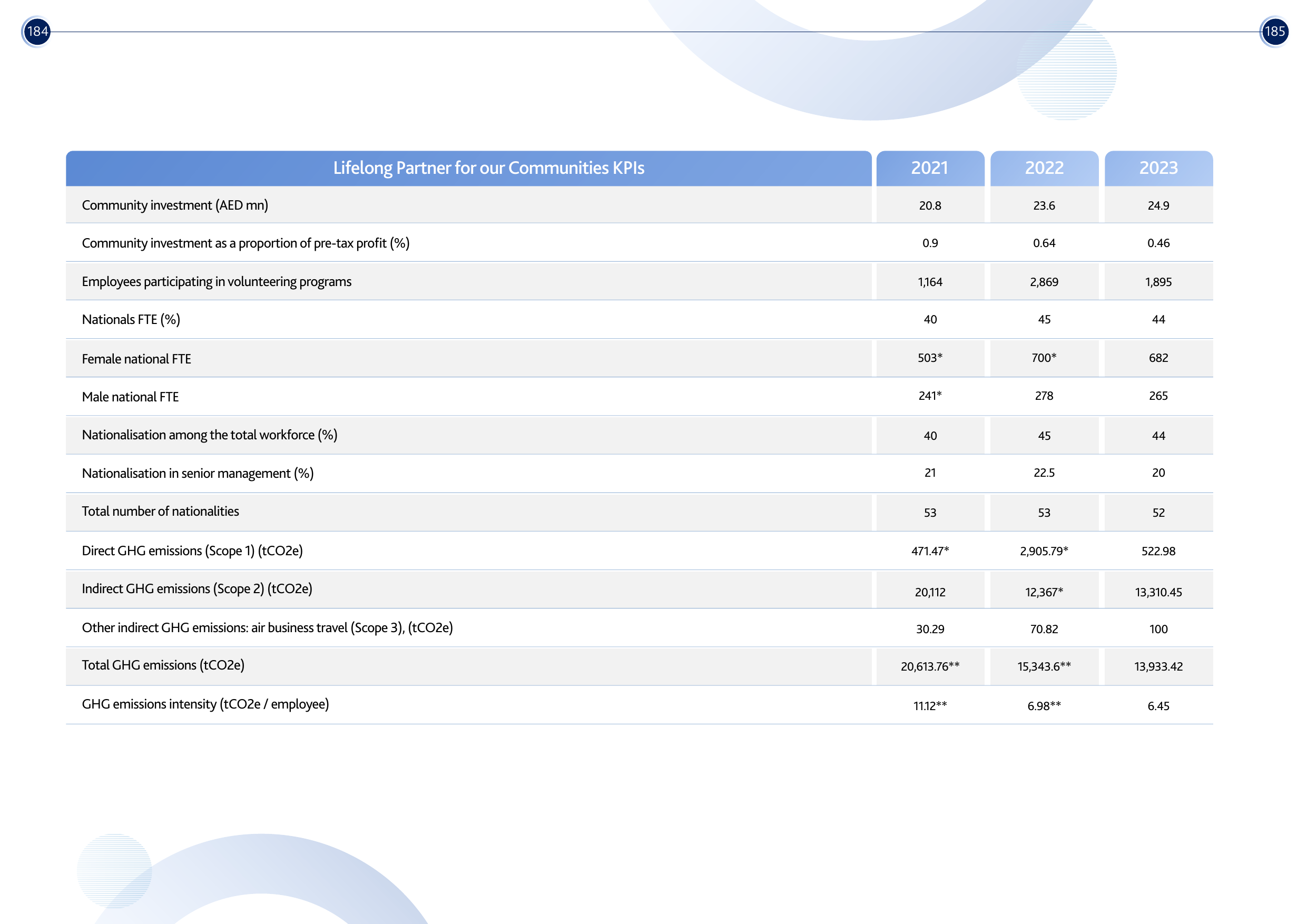Click the 522.98 value cell
The height and width of the screenshot is (924, 1307).
1158,551
